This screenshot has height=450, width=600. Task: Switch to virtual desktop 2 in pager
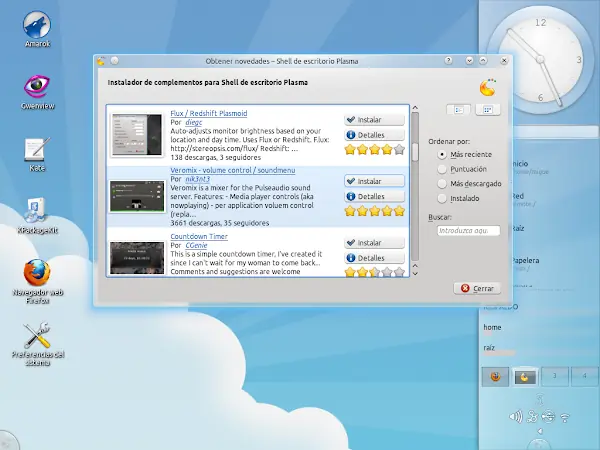point(525,376)
